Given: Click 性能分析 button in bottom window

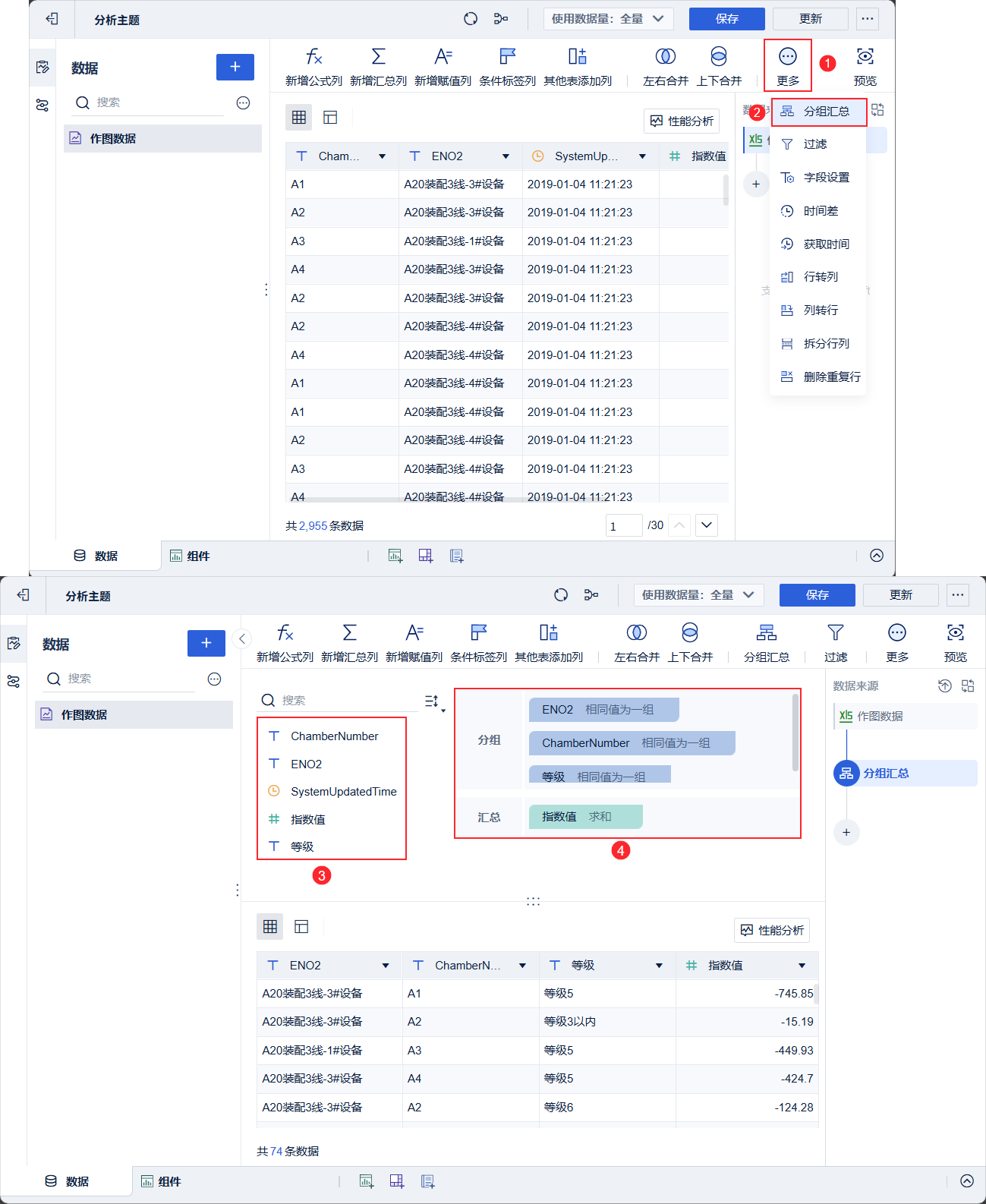Looking at the screenshot, I should 772,930.
